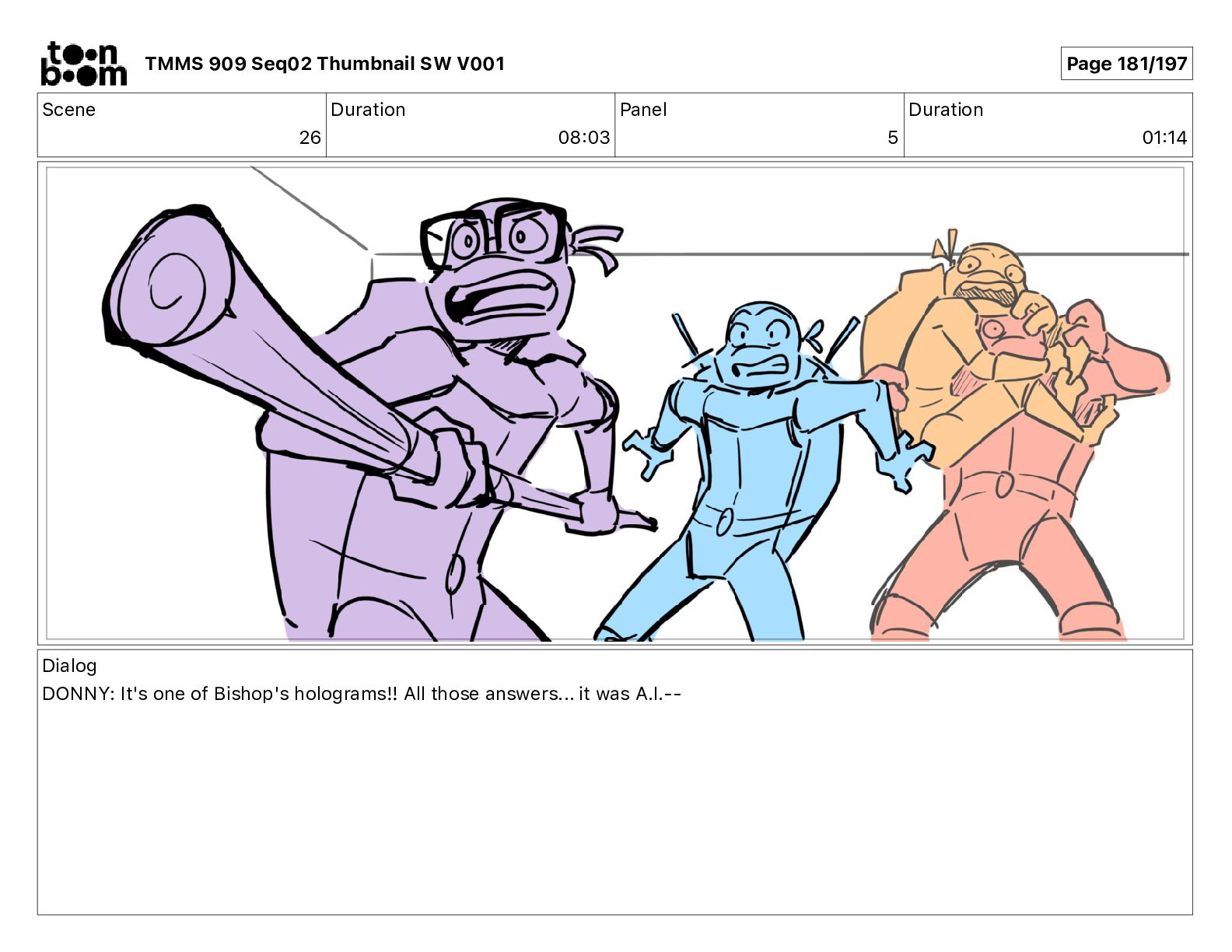Select the title text TMMS 909 Seq02 Thumbnail SW V001
The width and height of the screenshot is (1232, 952).
click(x=324, y=64)
